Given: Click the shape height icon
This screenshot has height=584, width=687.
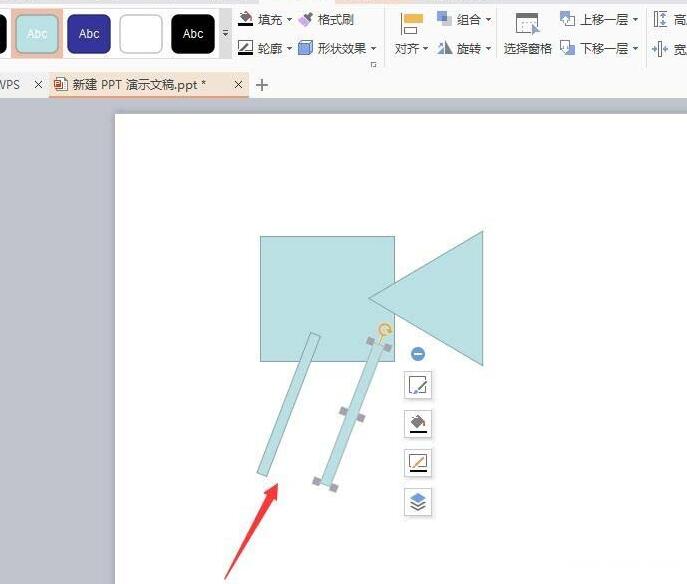Looking at the screenshot, I should click(660, 20).
